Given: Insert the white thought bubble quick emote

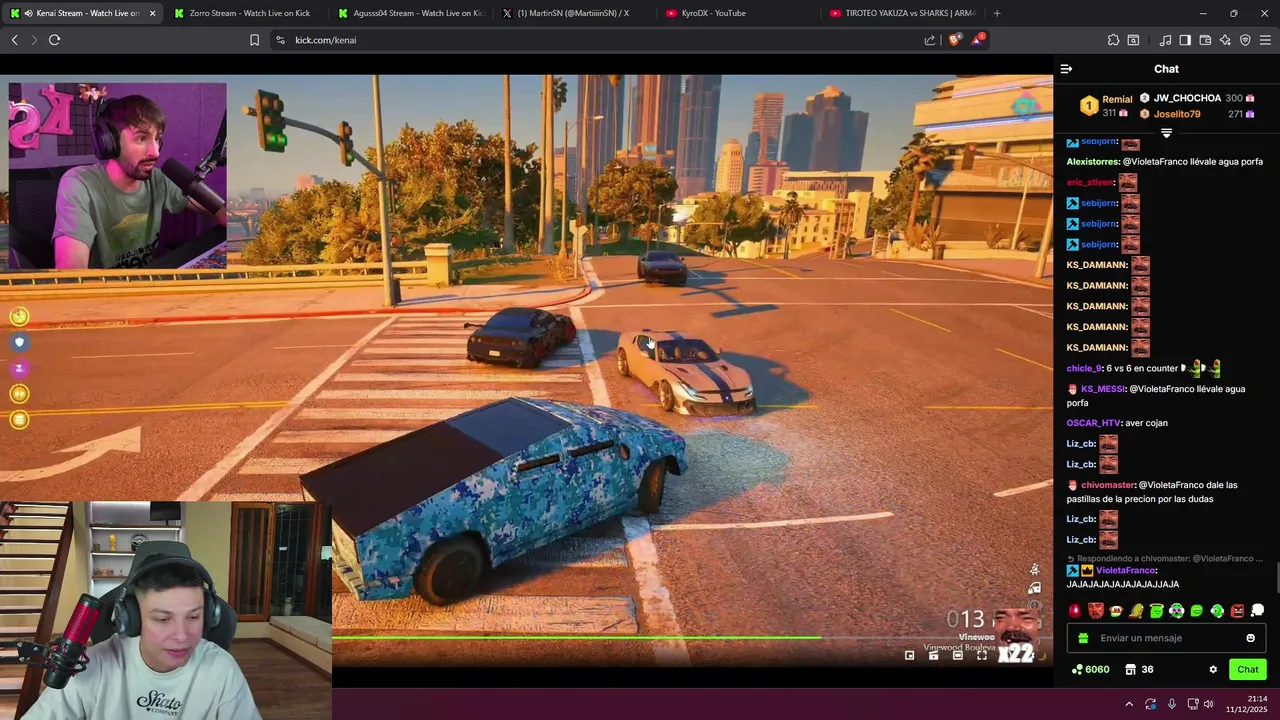Looking at the screenshot, I should pyautogui.click(x=1258, y=610).
